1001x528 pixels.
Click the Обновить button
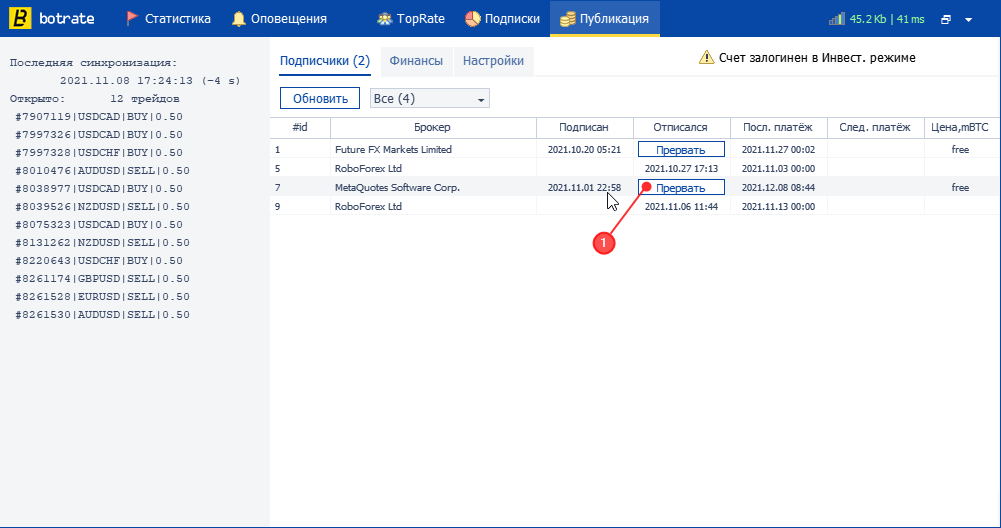[320, 98]
